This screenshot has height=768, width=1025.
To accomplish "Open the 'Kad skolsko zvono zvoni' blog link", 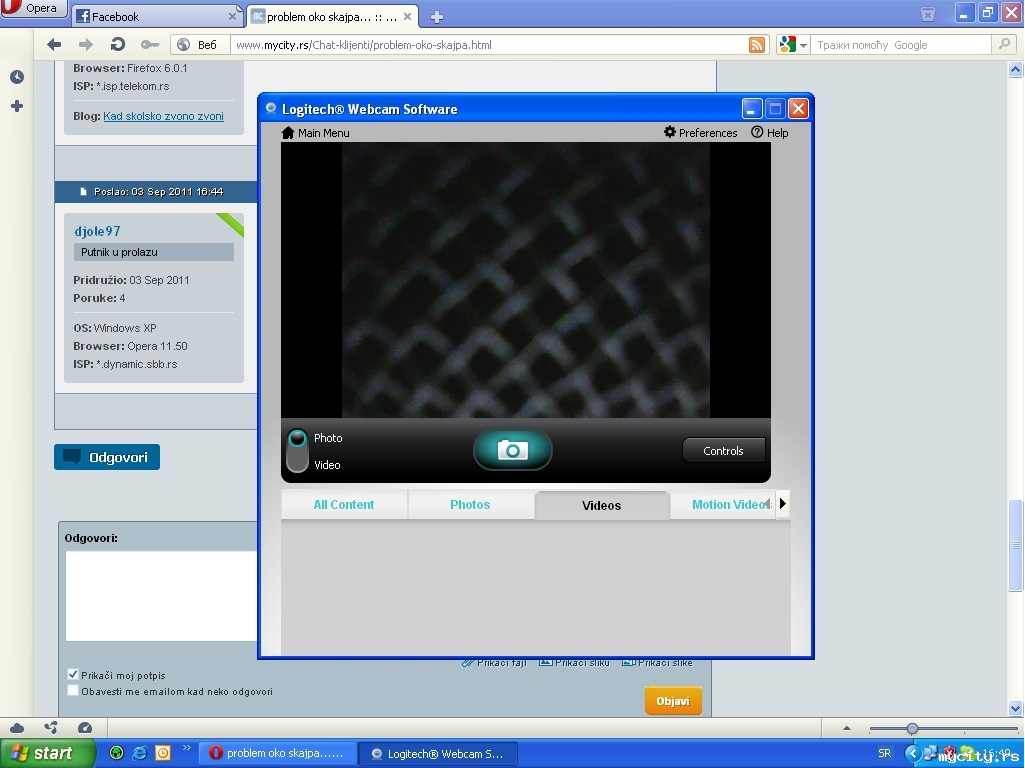I will (x=163, y=116).
